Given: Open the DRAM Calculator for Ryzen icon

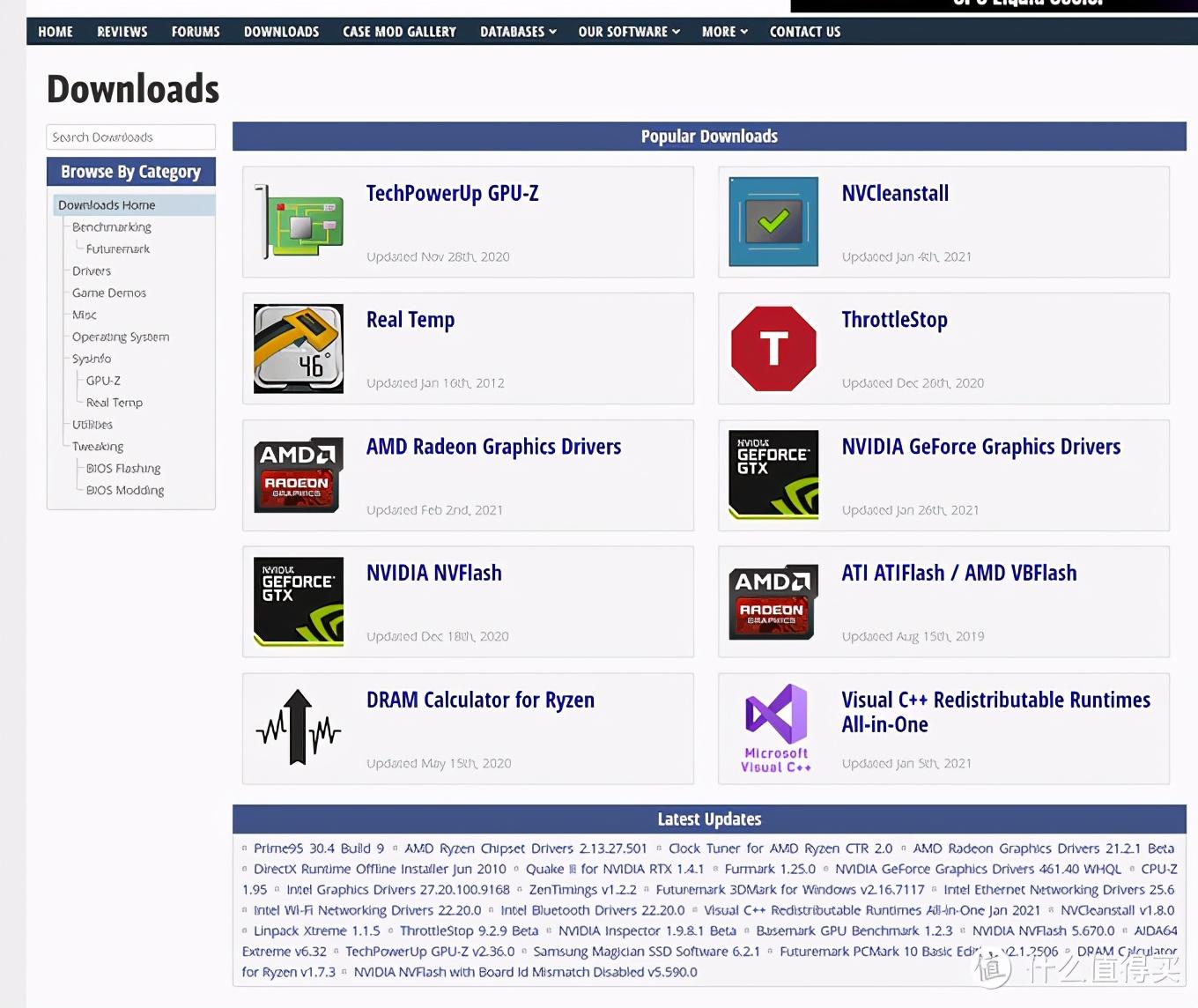Looking at the screenshot, I should click(299, 728).
